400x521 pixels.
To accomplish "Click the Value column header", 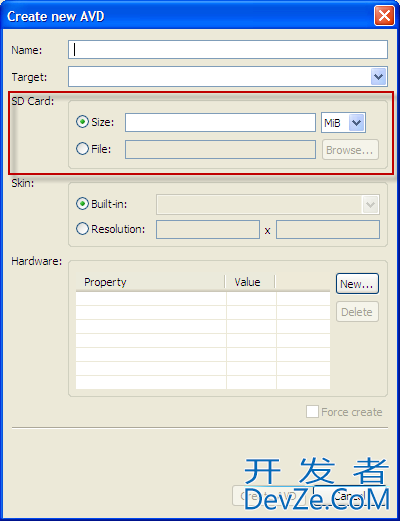I will (x=250, y=282).
